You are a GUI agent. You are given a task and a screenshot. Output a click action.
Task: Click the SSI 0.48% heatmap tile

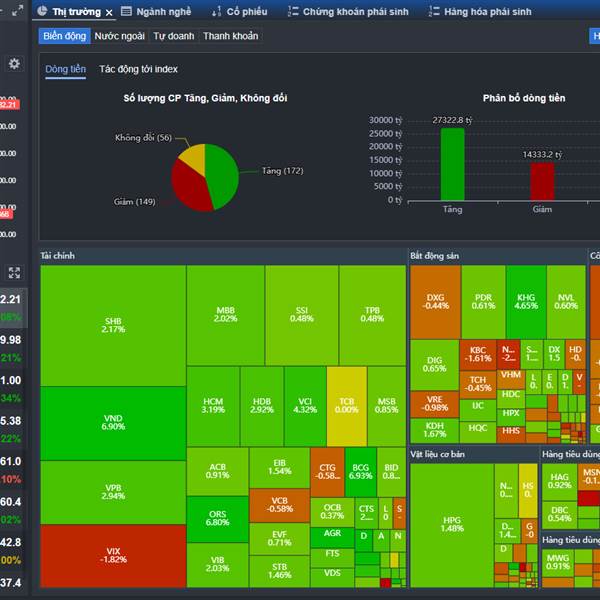[302, 315]
